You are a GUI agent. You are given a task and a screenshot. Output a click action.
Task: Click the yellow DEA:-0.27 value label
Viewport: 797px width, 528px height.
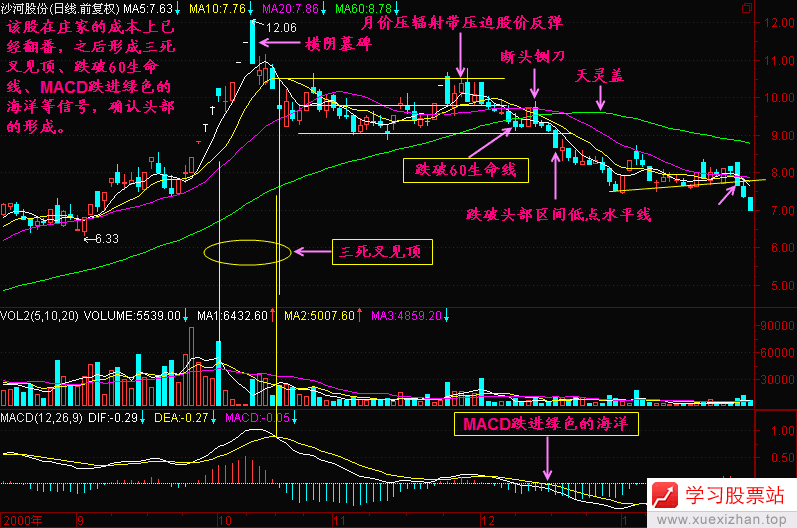[181, 418]
